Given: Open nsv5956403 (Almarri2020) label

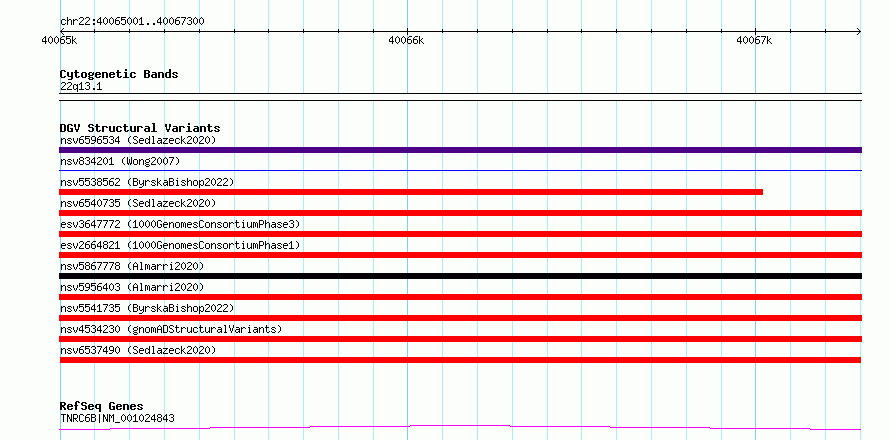Looking at the screenshot, I should pos(132,287).
